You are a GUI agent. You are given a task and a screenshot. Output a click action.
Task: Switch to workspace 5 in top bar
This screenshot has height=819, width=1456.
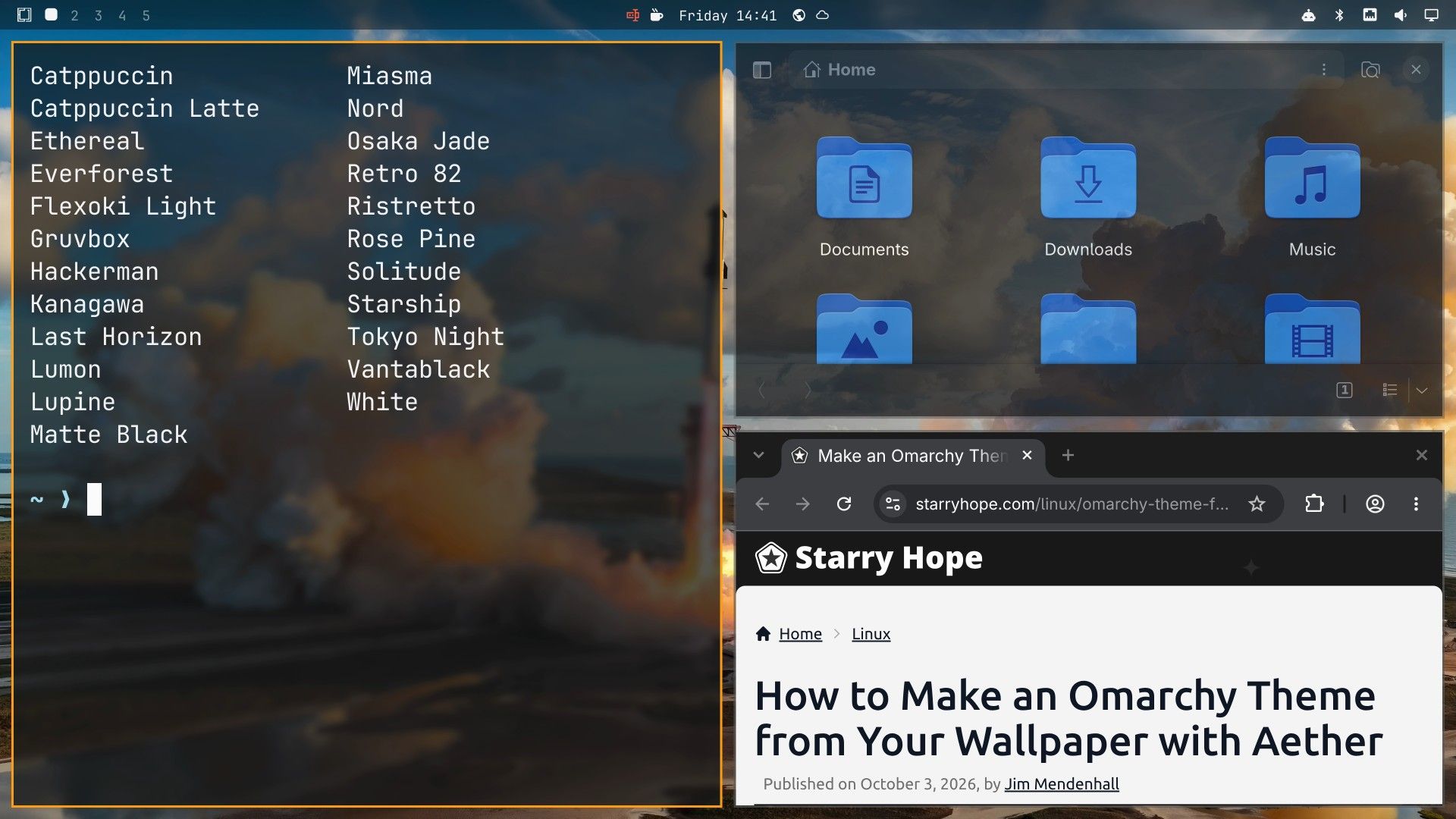pos(146,15)
